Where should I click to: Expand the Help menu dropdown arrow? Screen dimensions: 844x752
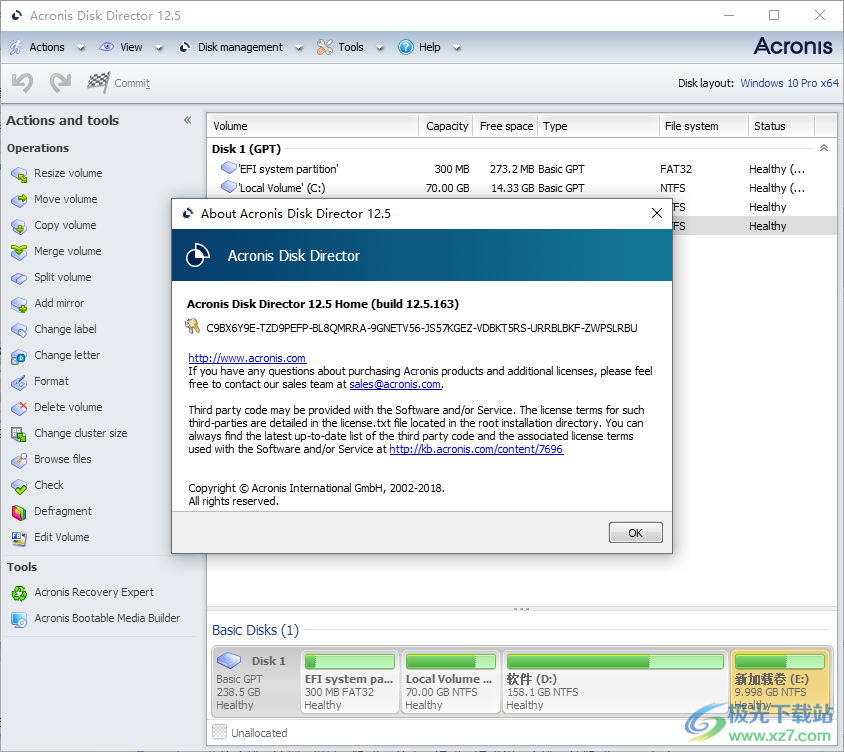click(456, 48)
